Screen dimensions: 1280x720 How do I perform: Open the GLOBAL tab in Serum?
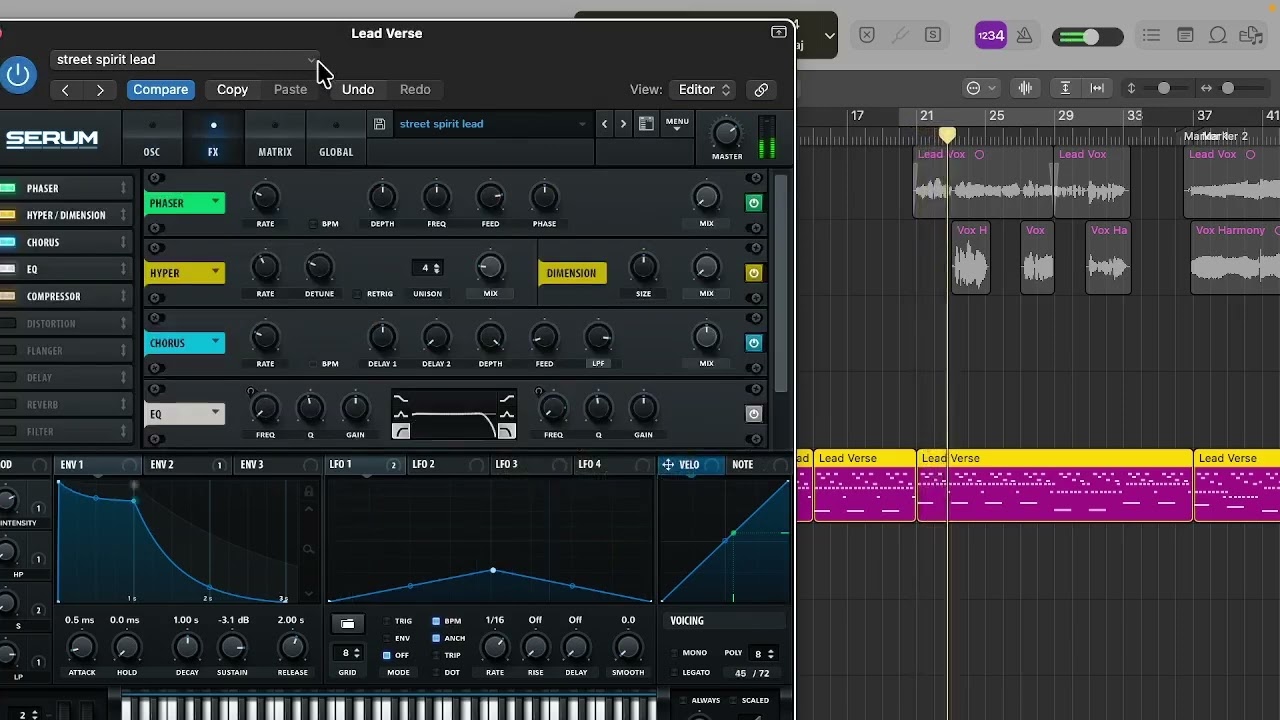click(336, 139)
